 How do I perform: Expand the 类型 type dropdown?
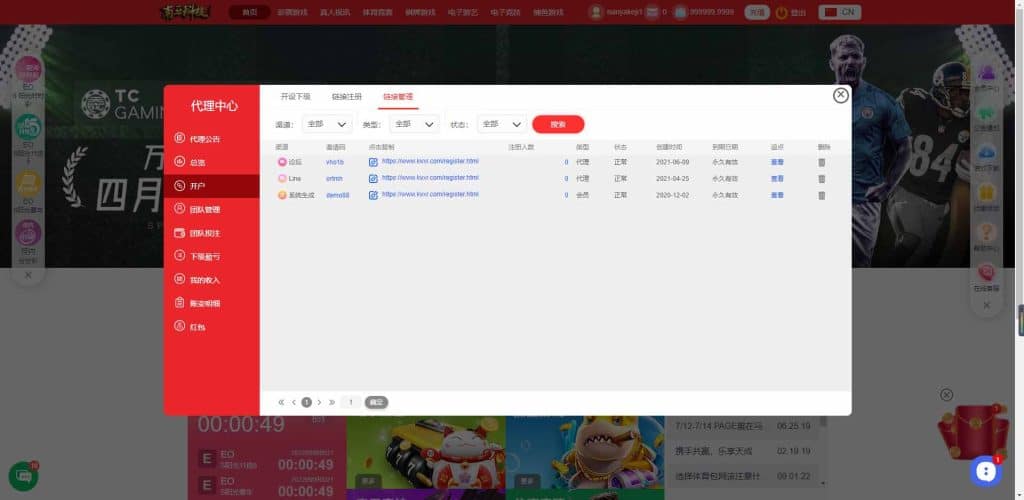coord(414,124)
